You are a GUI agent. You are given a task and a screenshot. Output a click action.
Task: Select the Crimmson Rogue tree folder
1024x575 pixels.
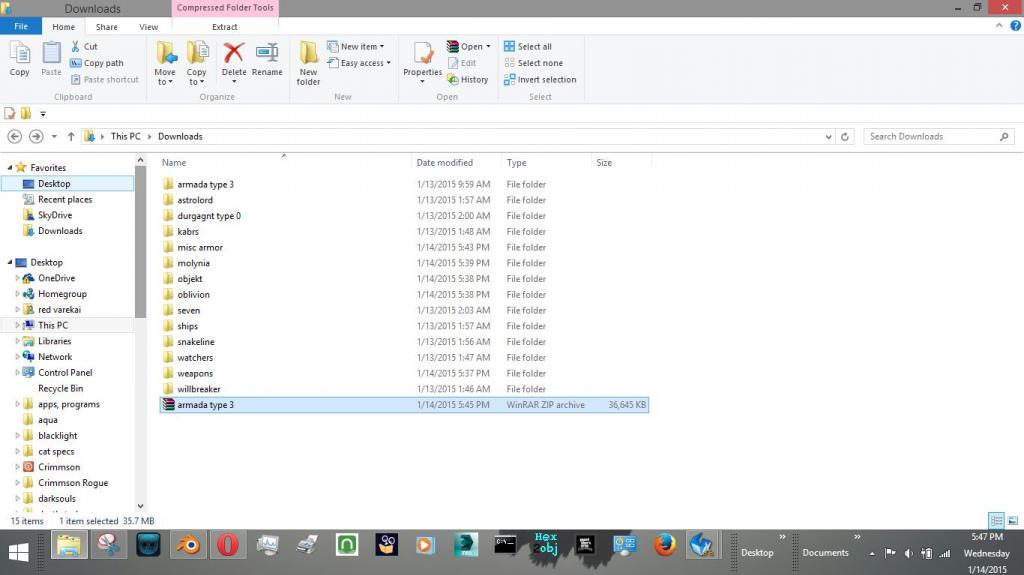pyautogui.click(x=72, y=483)
